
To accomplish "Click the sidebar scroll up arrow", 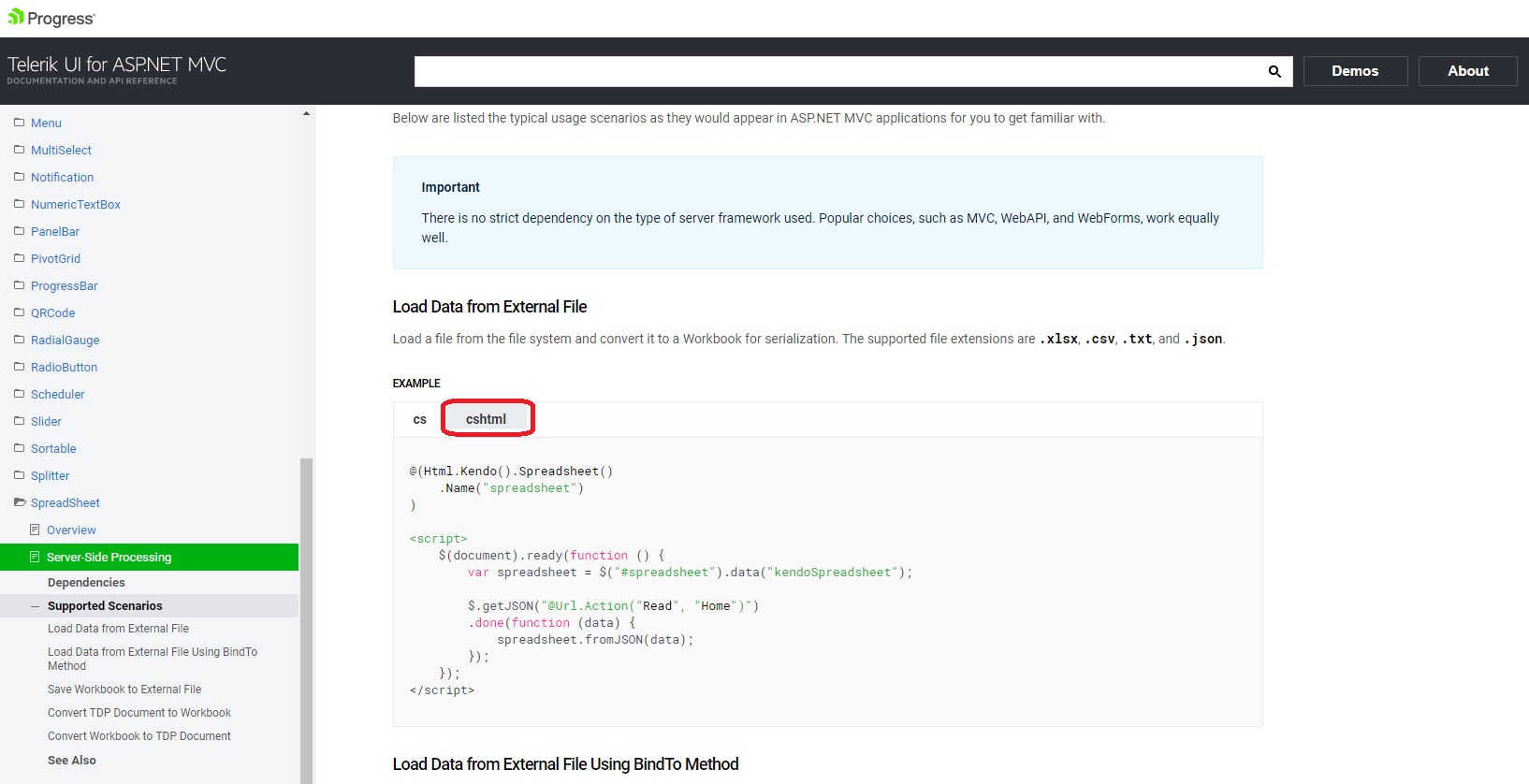I will [306, 114].
